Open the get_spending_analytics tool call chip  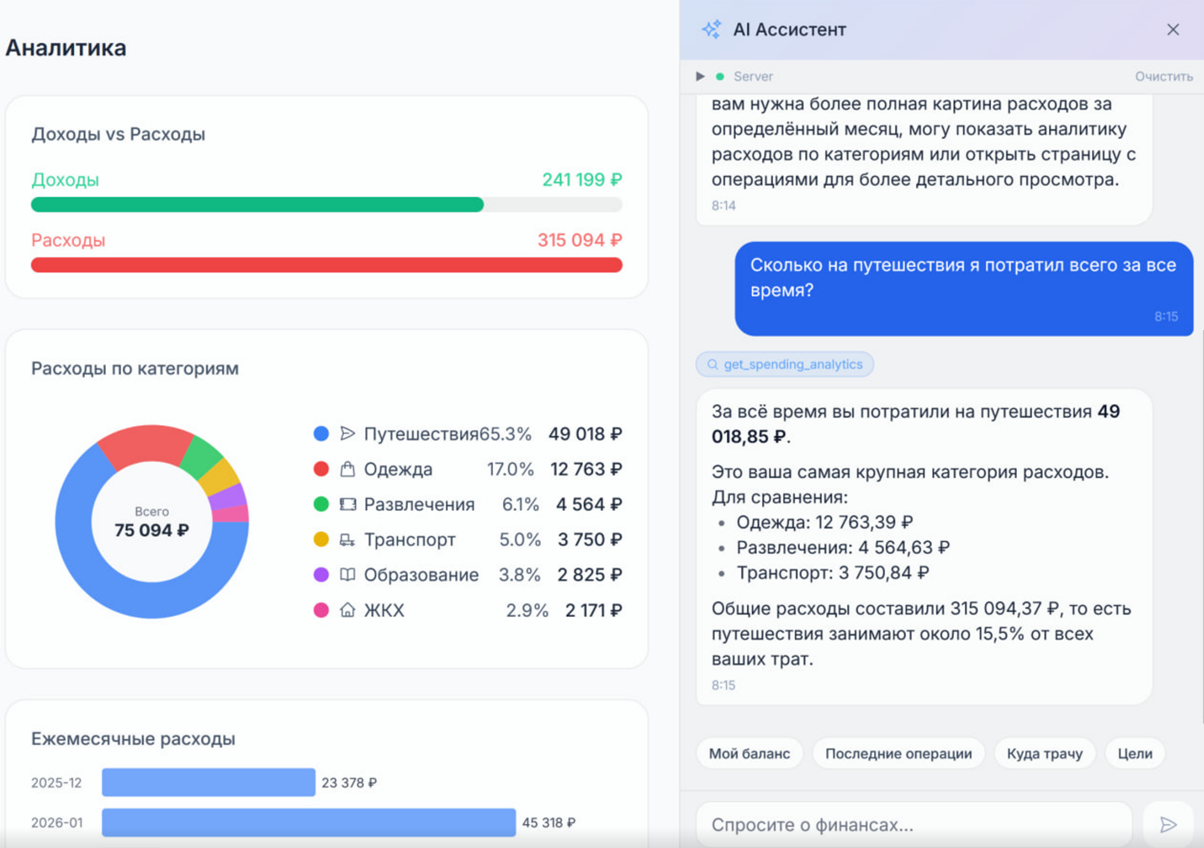pyautogui.click(x=784, y=364)
